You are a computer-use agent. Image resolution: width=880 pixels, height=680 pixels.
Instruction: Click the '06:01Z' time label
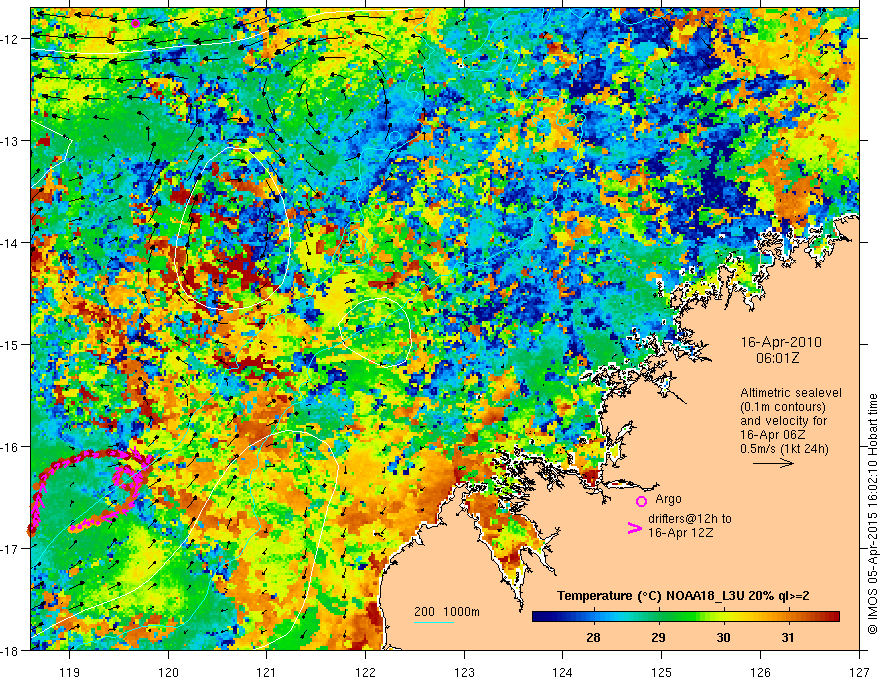coord(777,358)
